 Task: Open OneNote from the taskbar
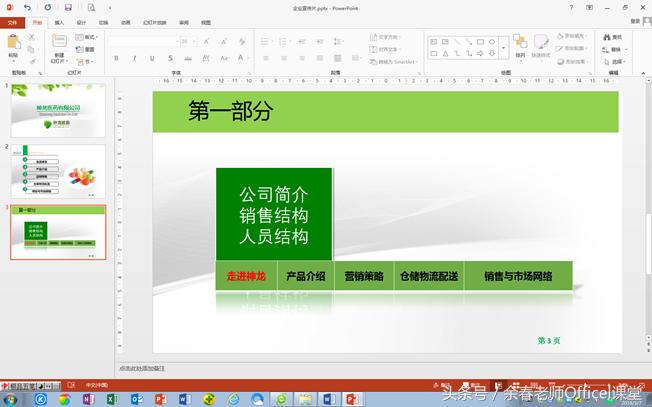(x=88, y=400)
